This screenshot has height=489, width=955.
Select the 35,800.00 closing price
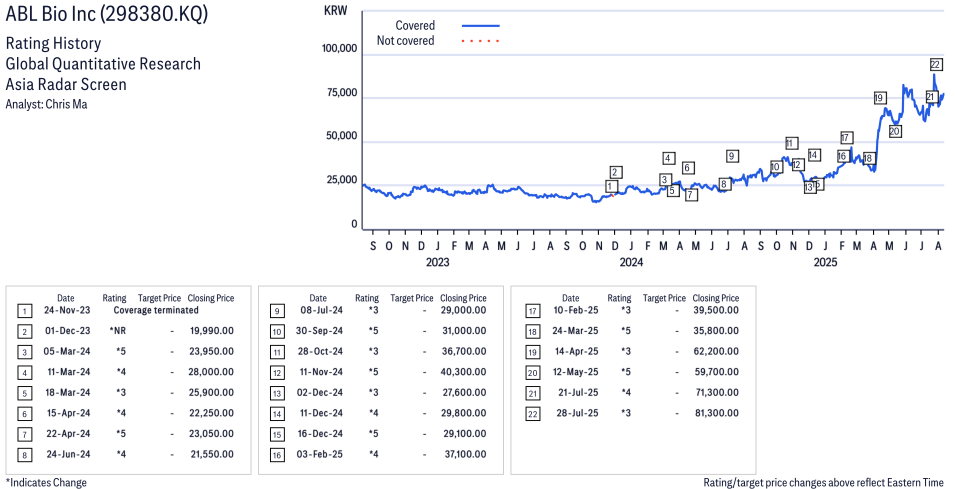716,331
